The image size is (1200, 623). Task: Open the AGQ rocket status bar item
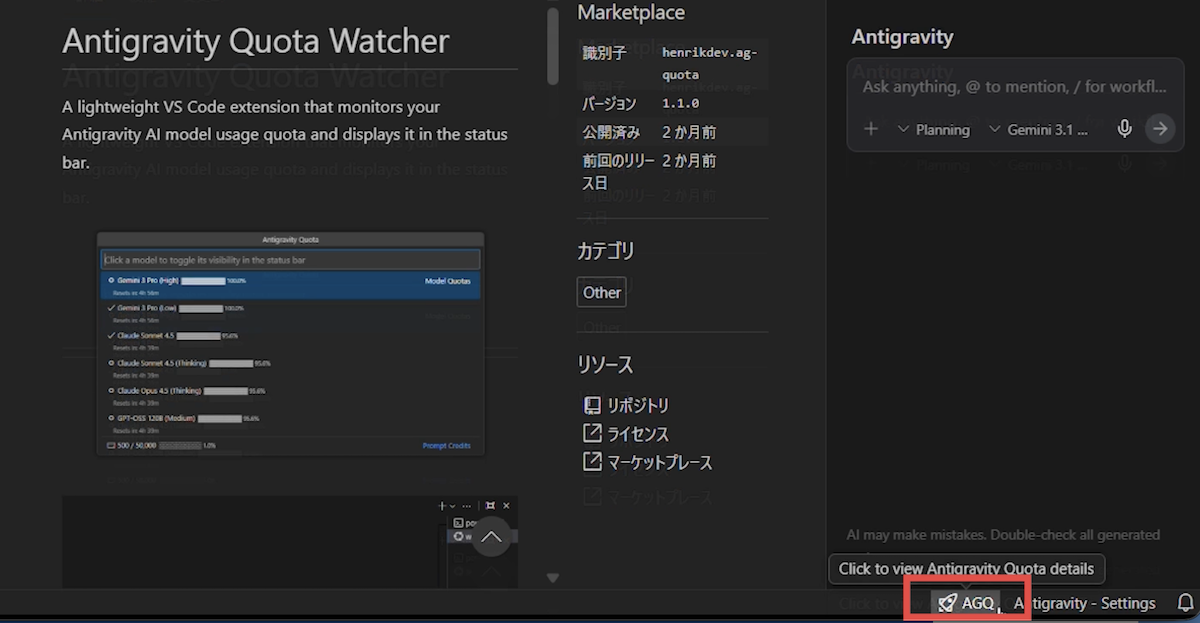[x=967, y=603]
